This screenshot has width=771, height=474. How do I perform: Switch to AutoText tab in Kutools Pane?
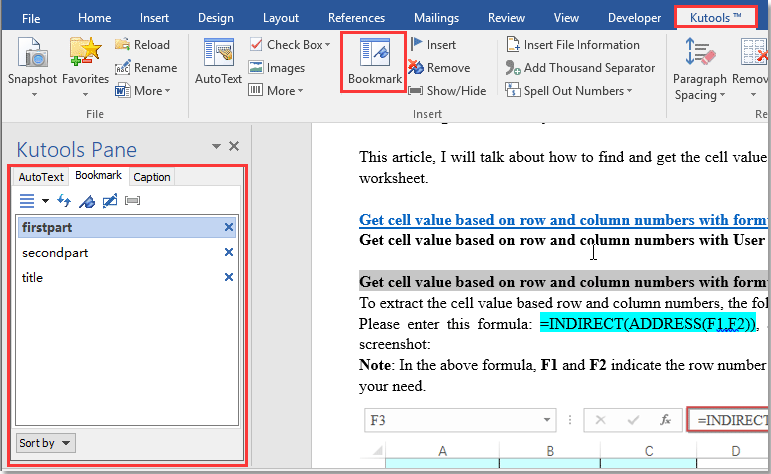[x=41, y=177]
